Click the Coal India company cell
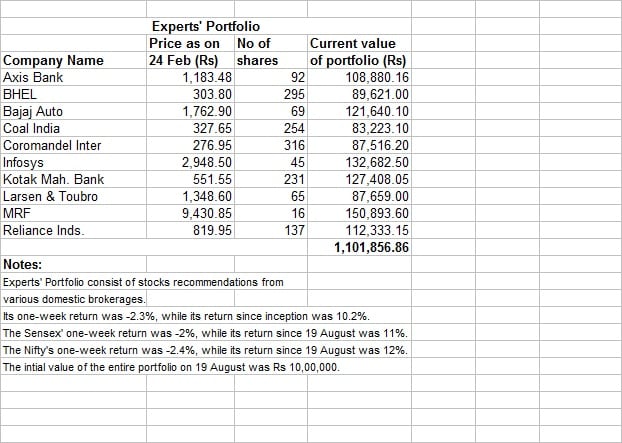Image resolution: width=622 pixels, height=443 pixels. pyautogui.click(x=73, y=128)
